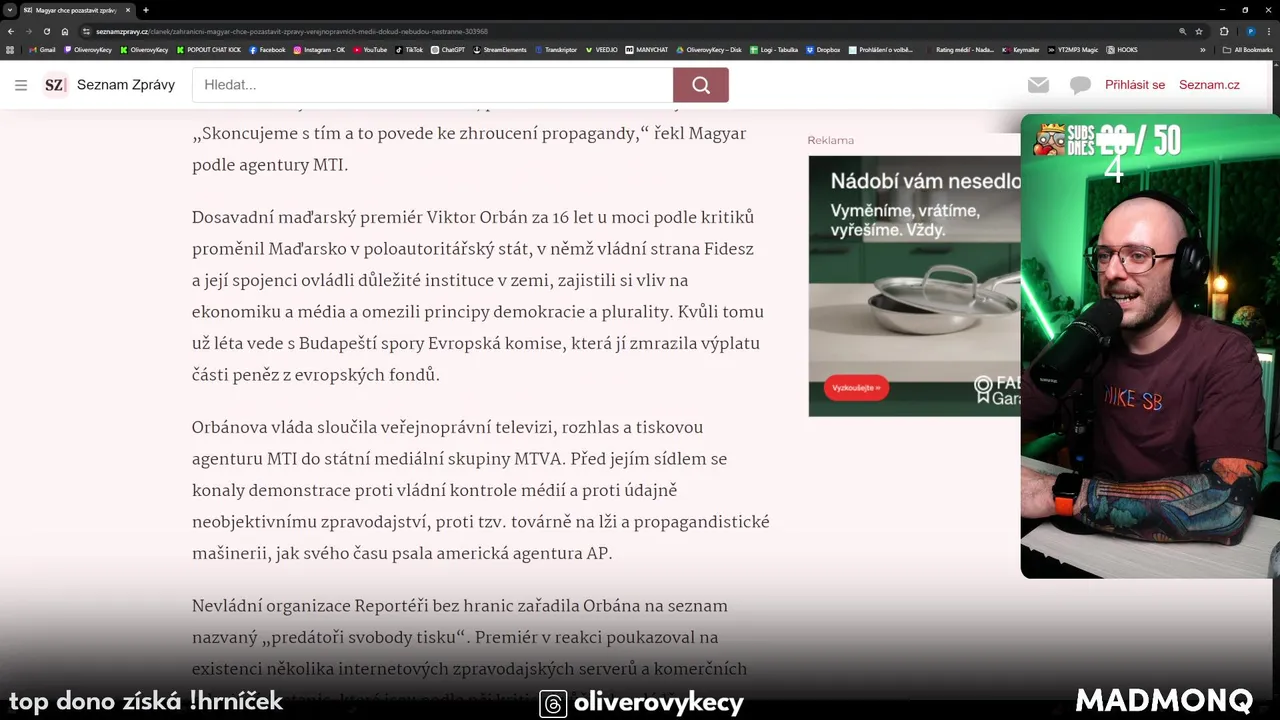Click the Reklama label above the ad
The width and height of the screenshot is (1280, 720).
[x=831, y=140]
